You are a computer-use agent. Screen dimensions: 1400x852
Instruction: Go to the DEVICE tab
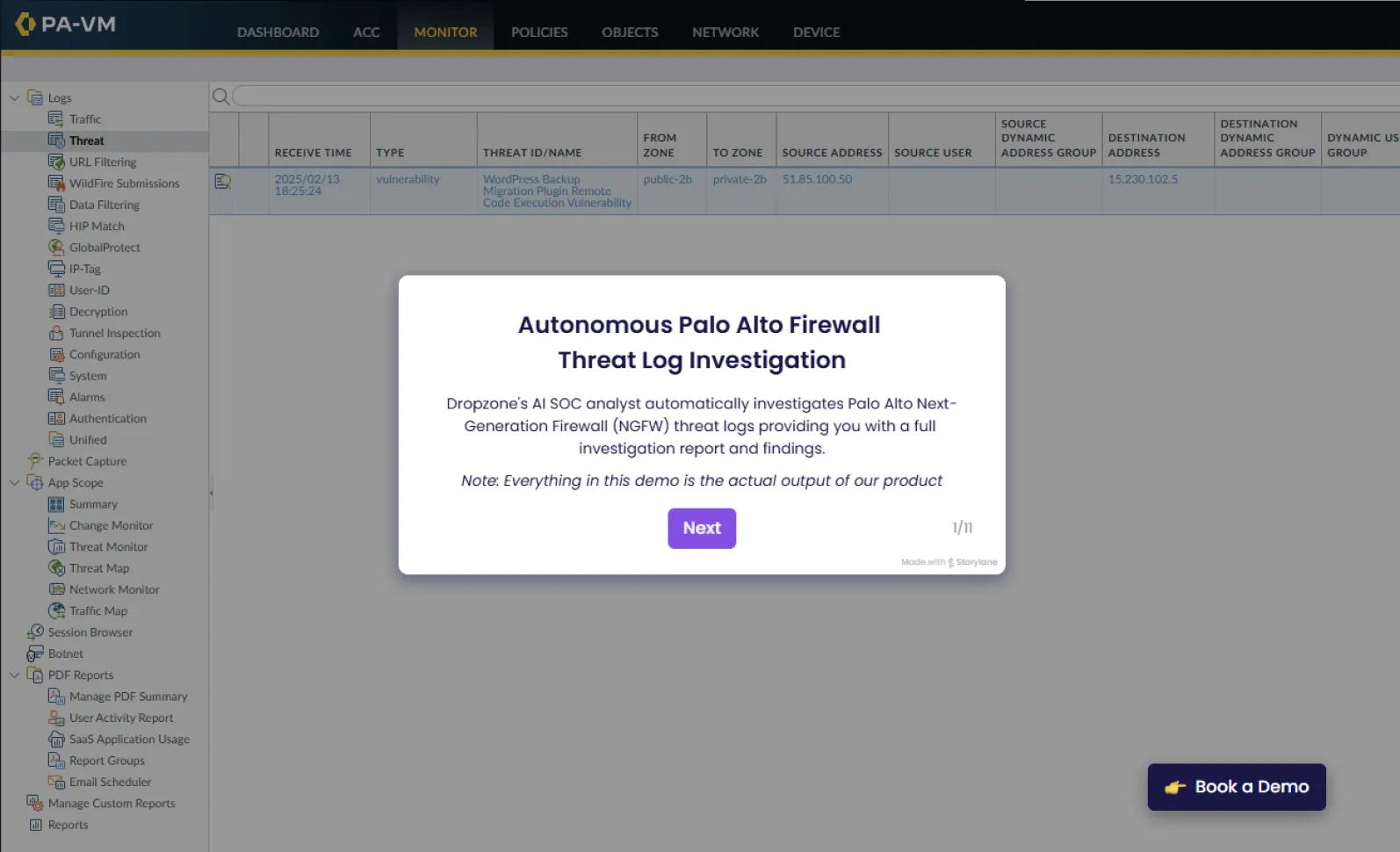click(x=816, y=32)
